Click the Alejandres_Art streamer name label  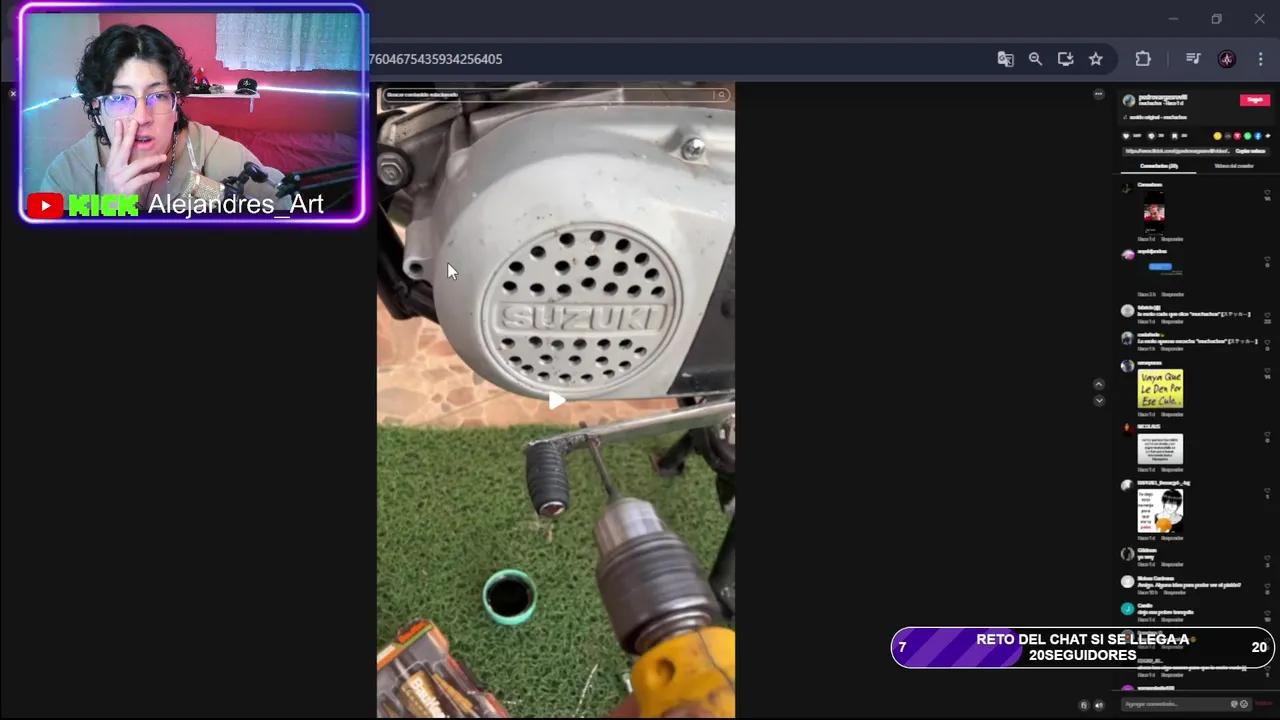coord(236,205)
